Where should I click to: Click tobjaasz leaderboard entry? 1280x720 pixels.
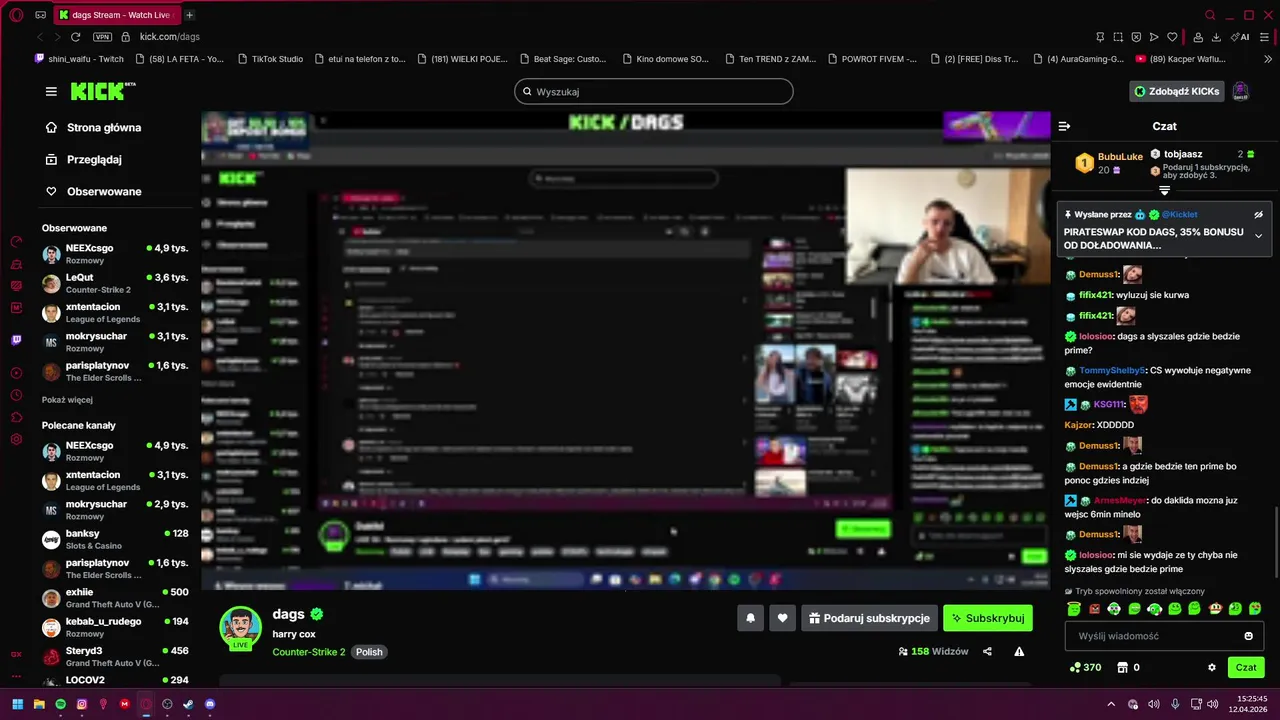click(1203, 154)
